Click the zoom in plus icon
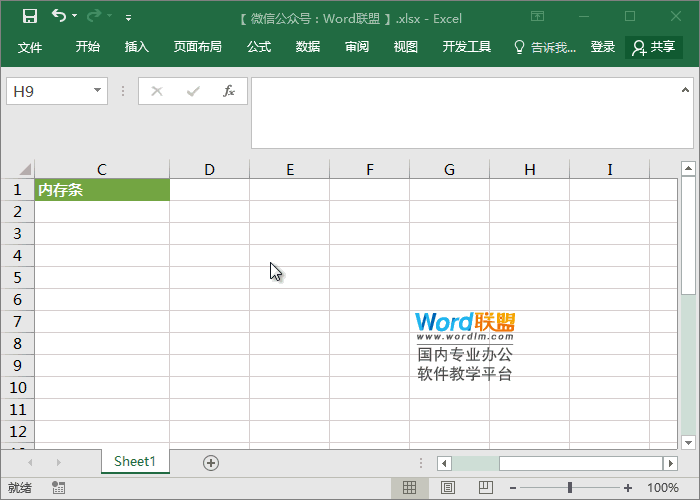700x500 pixels. pos(627,488)
